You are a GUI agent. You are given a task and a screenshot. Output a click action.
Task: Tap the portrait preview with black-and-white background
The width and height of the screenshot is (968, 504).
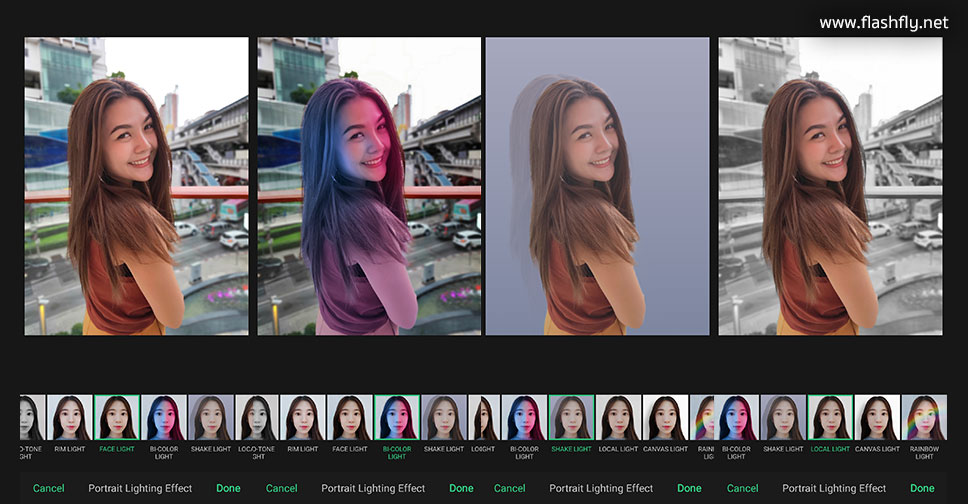tap(830, 186)
